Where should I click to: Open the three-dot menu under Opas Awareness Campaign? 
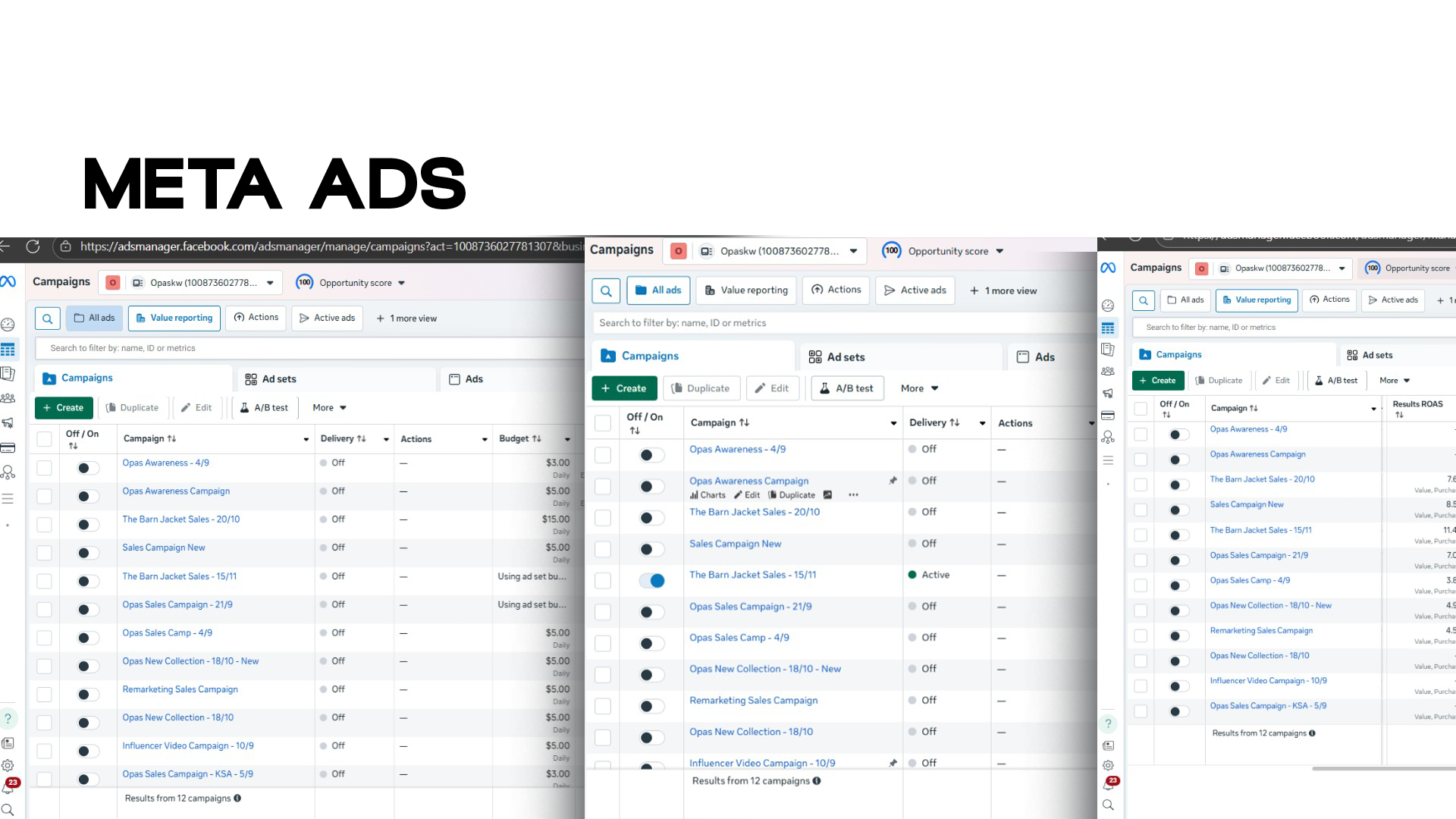[x=853, y=495]
